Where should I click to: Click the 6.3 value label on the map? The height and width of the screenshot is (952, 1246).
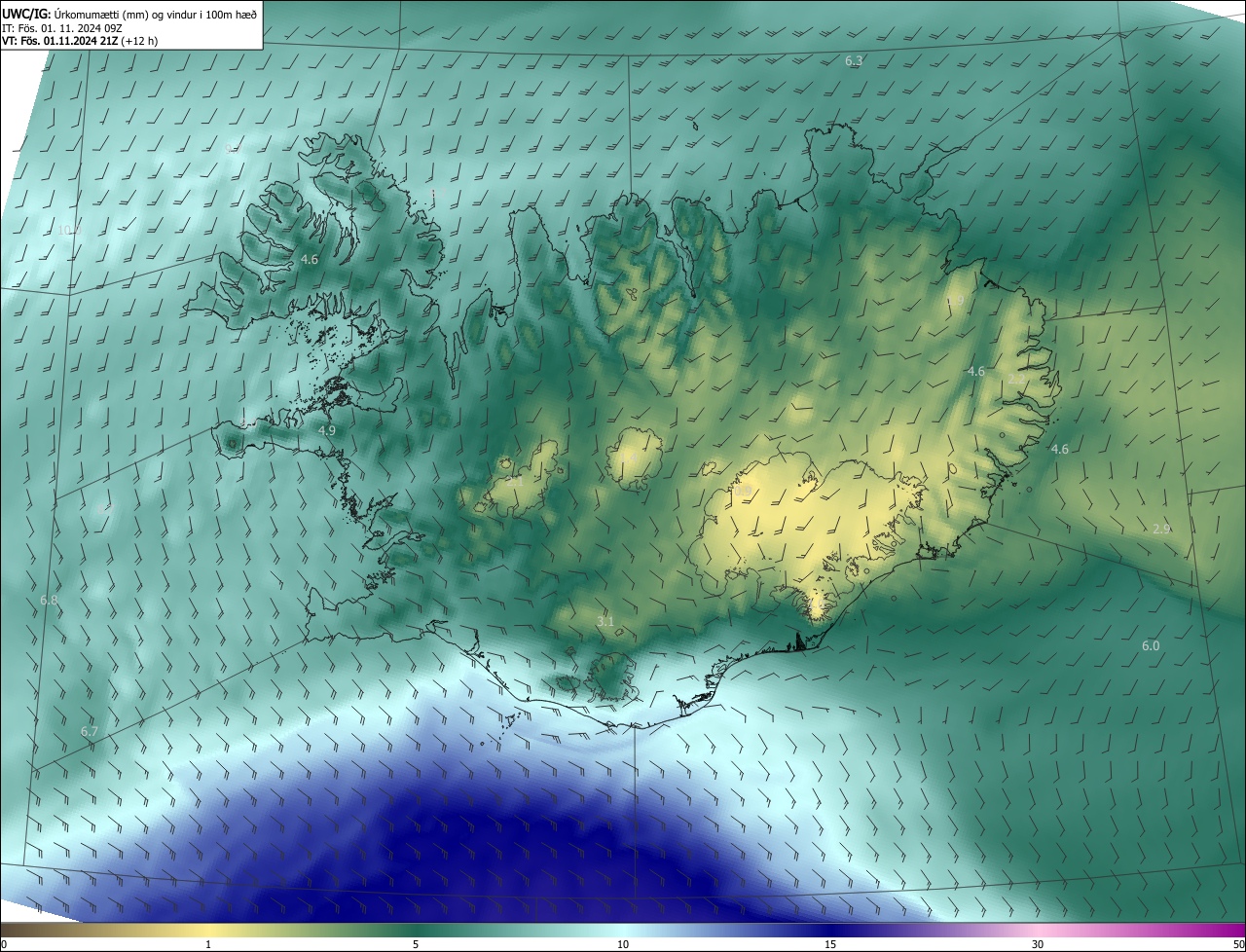[854, 60]
